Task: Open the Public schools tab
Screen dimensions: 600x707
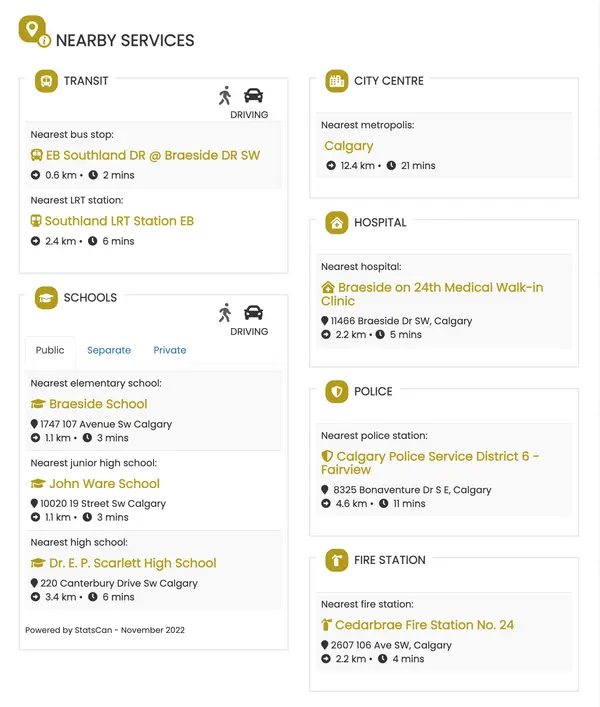Action: pyautogui.click(x=50, y=350)
